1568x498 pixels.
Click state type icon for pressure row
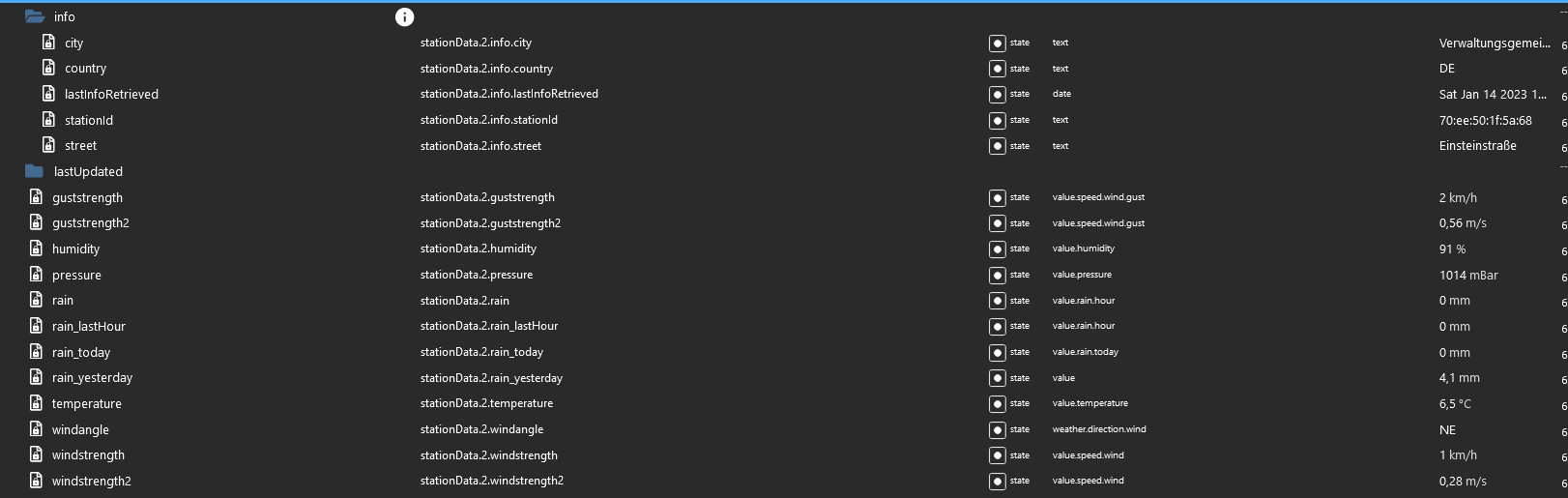997,275
